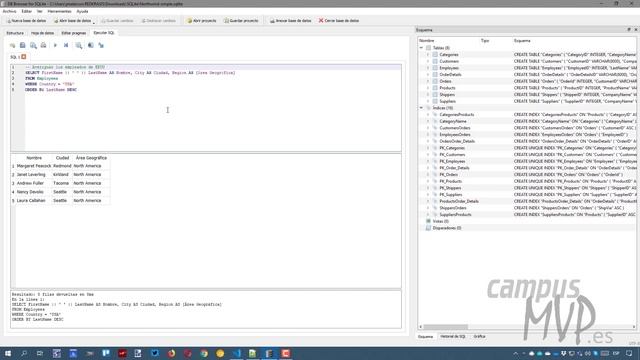Sort results by Ciudad column header
Screen dimensions: 640x360
[x=62, y=158]
